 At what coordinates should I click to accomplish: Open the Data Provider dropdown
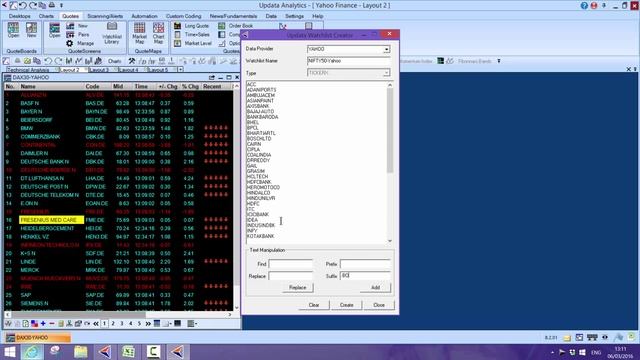386,49
